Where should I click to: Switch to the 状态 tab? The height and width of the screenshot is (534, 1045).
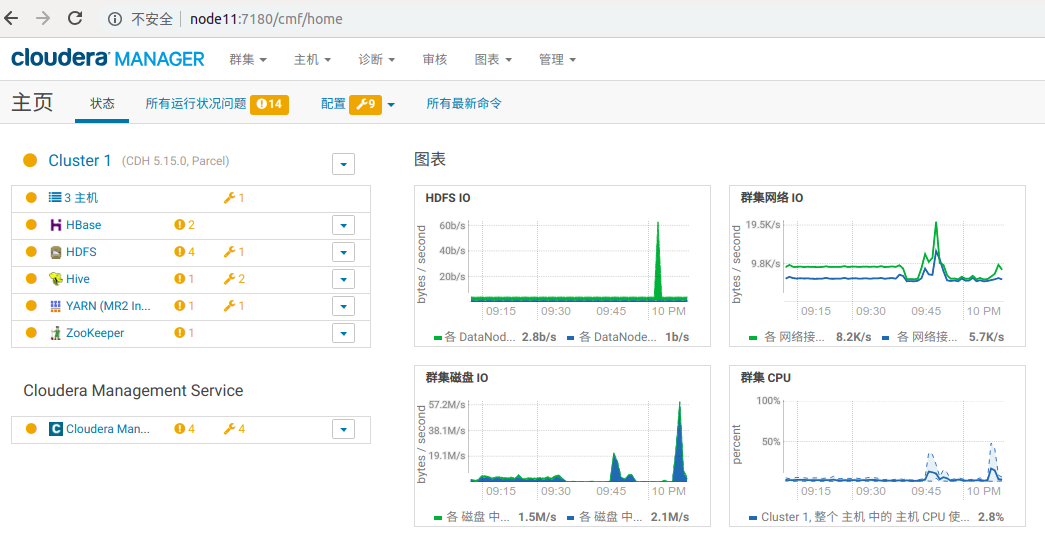tap(103, 104)
